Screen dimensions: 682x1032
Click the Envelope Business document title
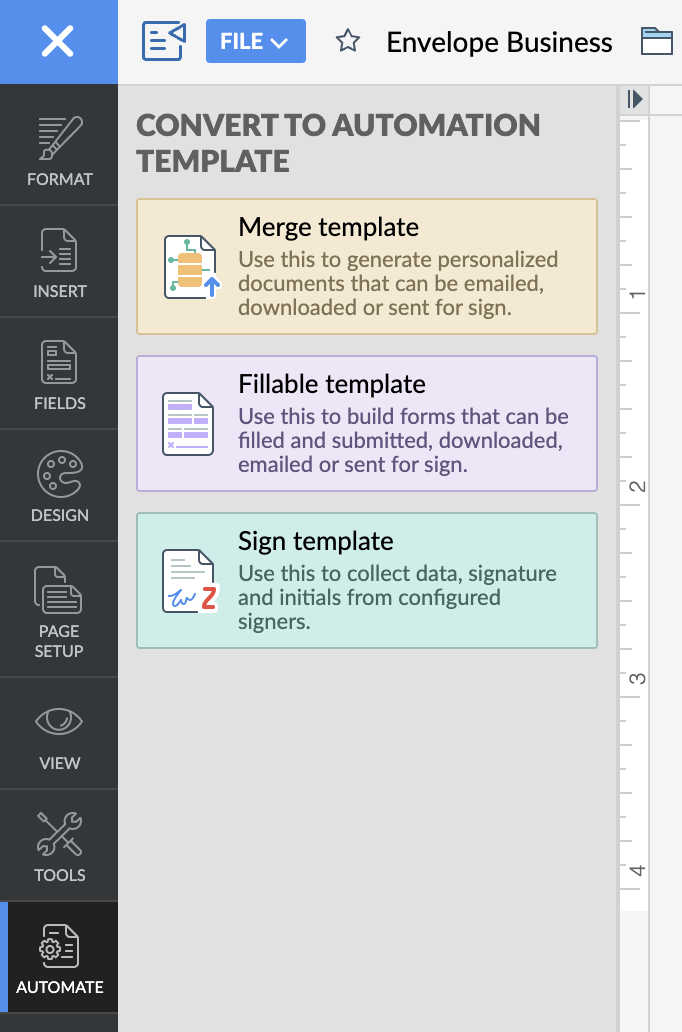pos(499,42)
